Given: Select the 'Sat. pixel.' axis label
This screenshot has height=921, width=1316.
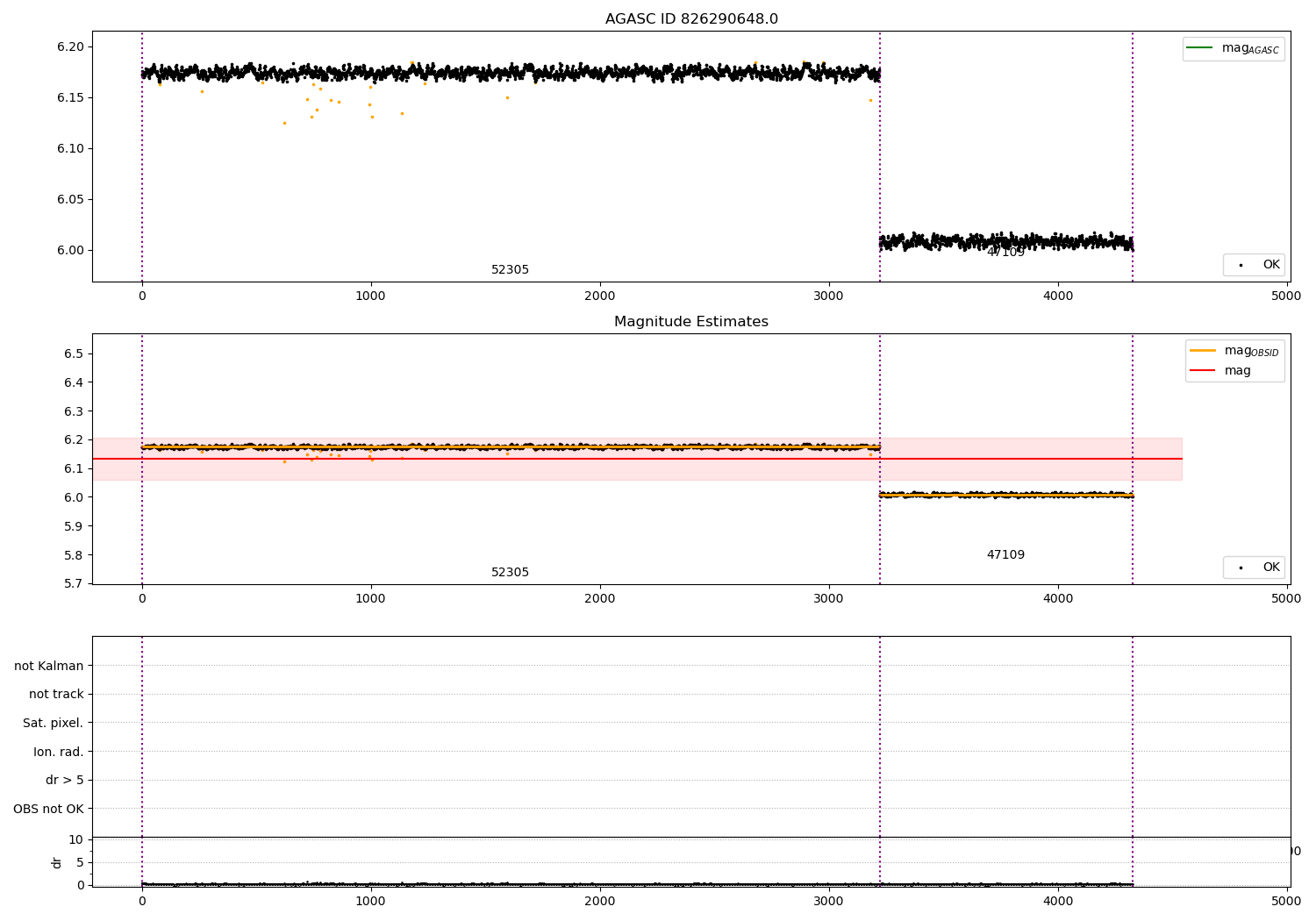Looking at the screenshot, I should (54, 724).
